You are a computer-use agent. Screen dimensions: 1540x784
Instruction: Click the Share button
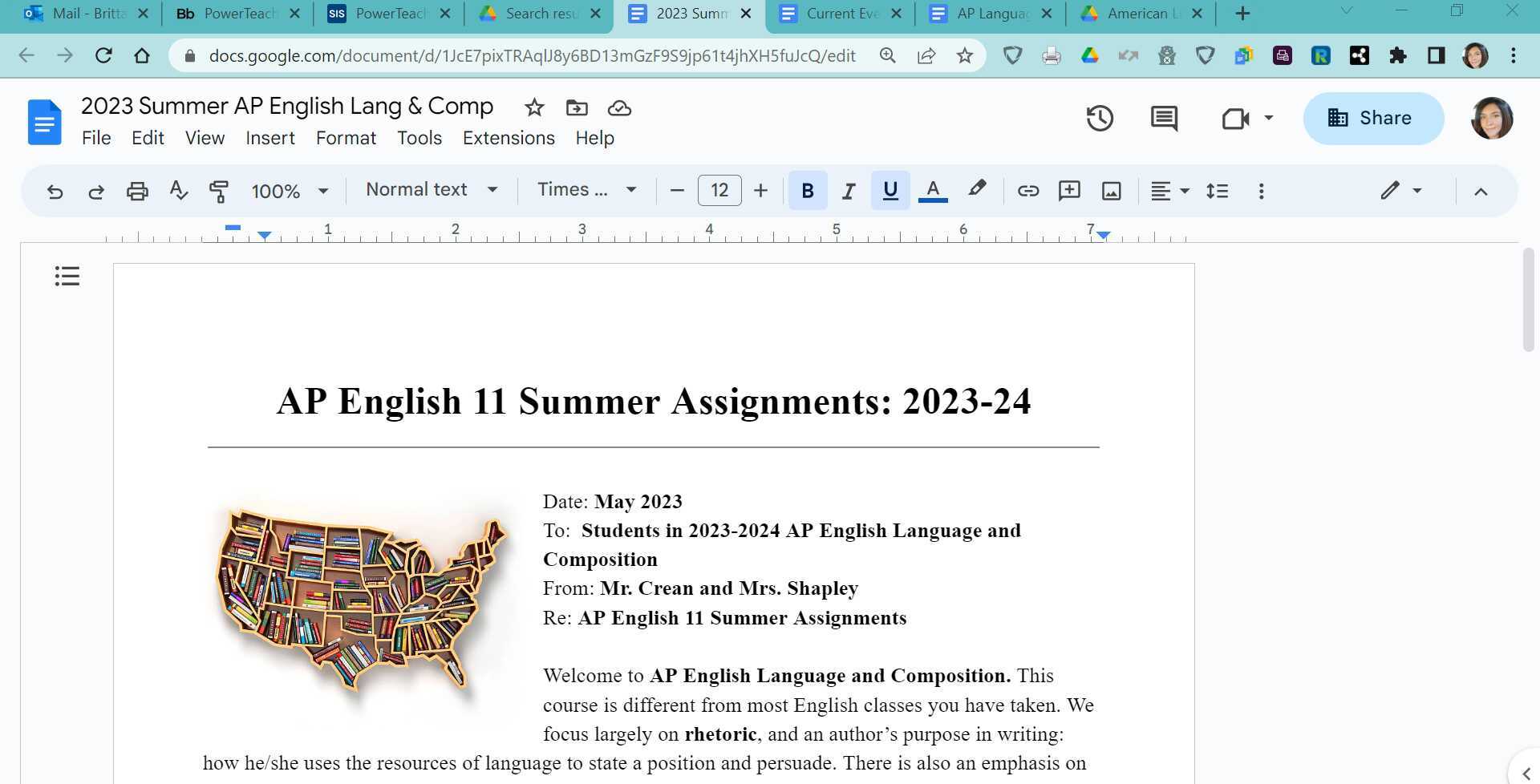click(x=1373, y=118)
